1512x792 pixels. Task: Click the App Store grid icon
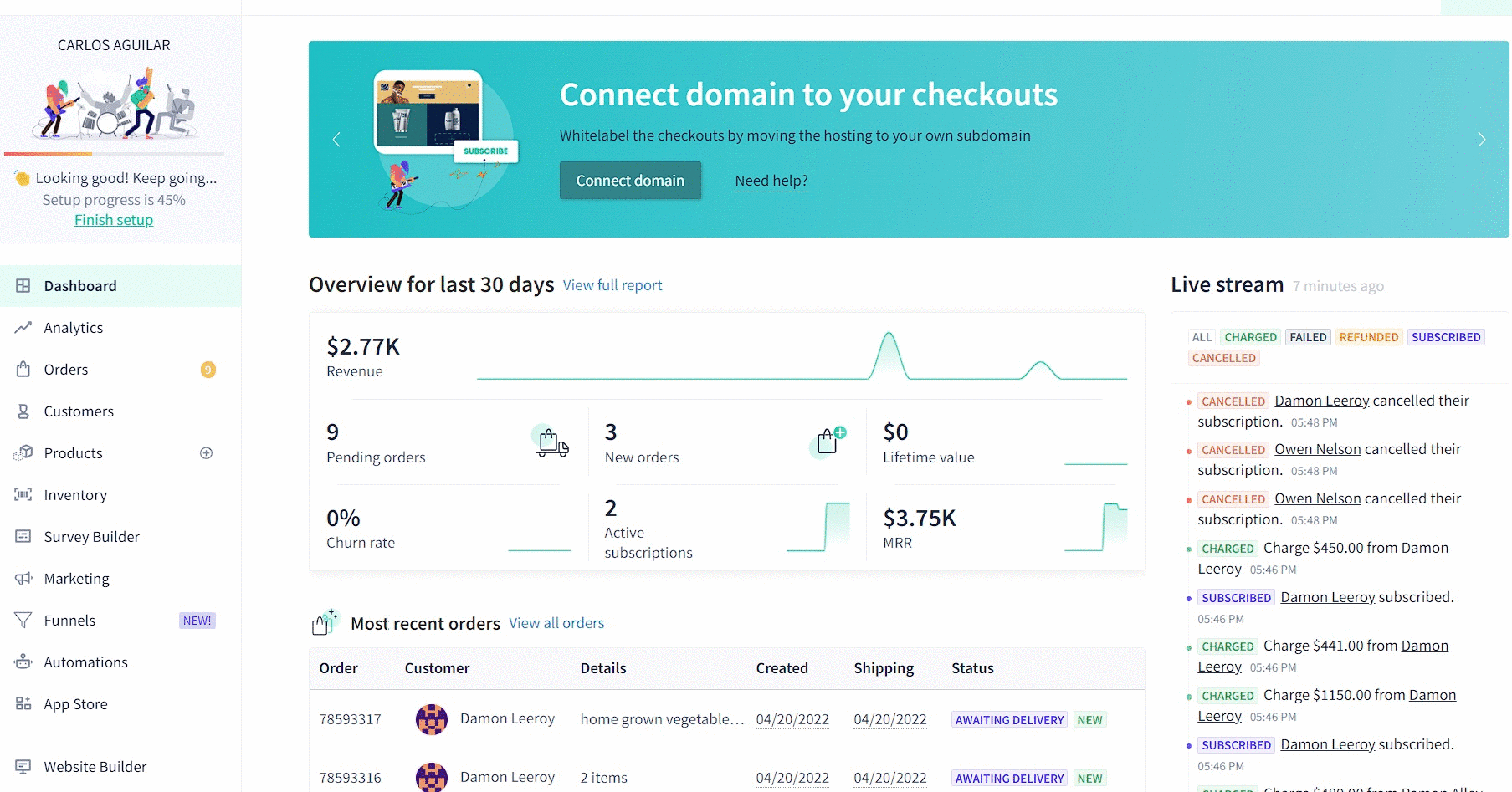pos(23,704)
